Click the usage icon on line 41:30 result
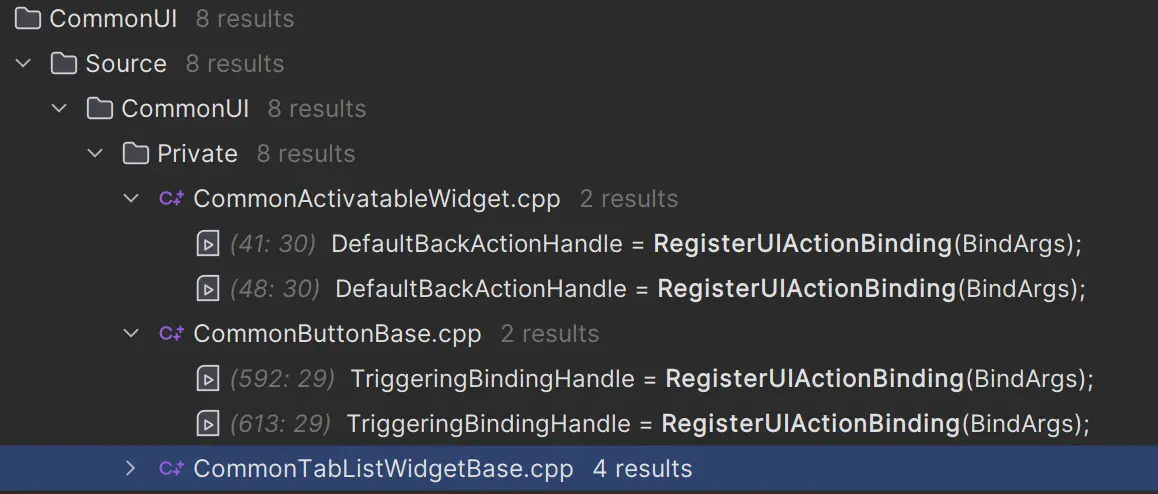Screen dimensions: 1158x494 (x=207, y=244)
